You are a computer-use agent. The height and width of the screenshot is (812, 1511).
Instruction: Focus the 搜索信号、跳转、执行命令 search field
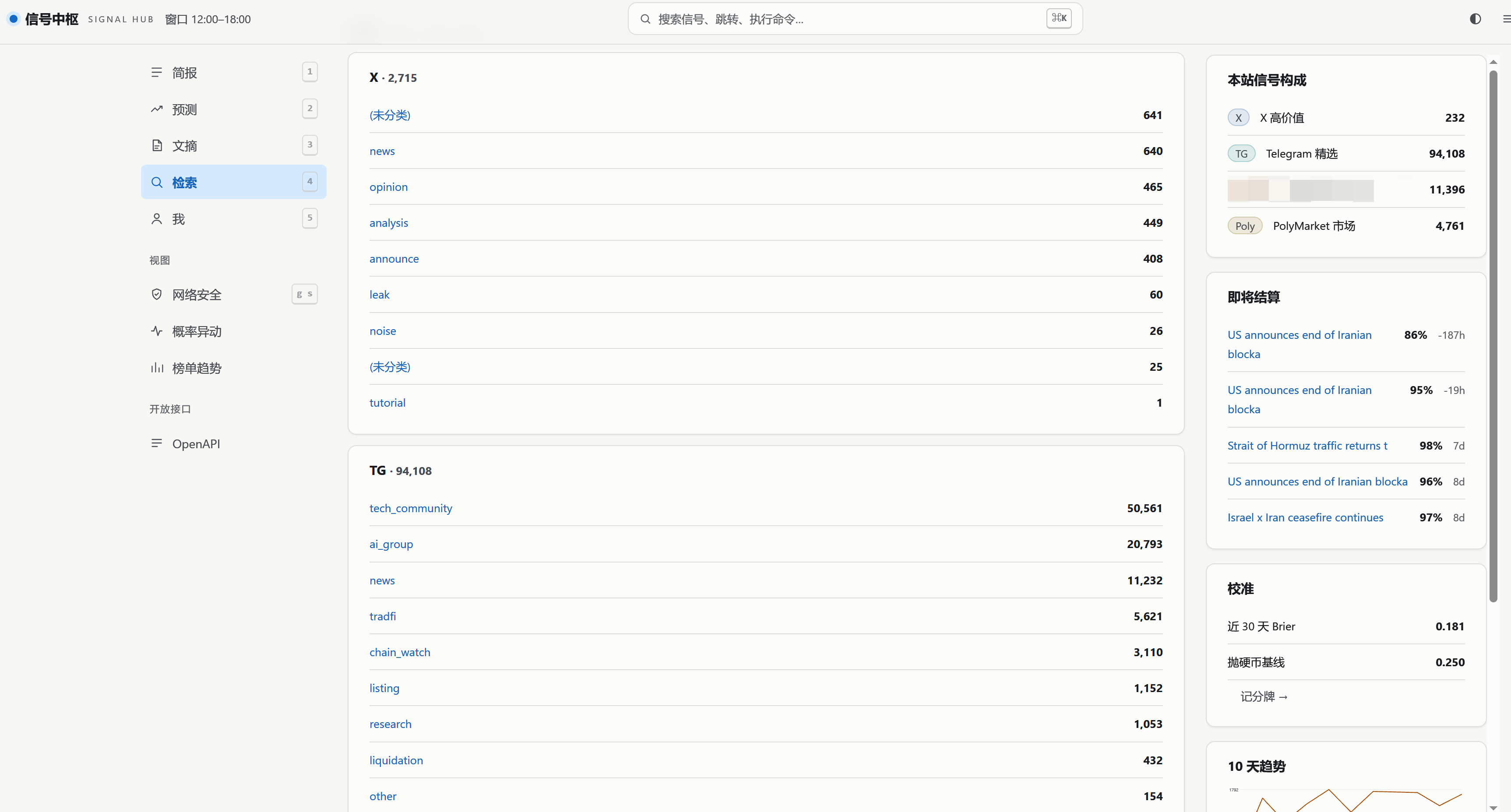(855, 19)
